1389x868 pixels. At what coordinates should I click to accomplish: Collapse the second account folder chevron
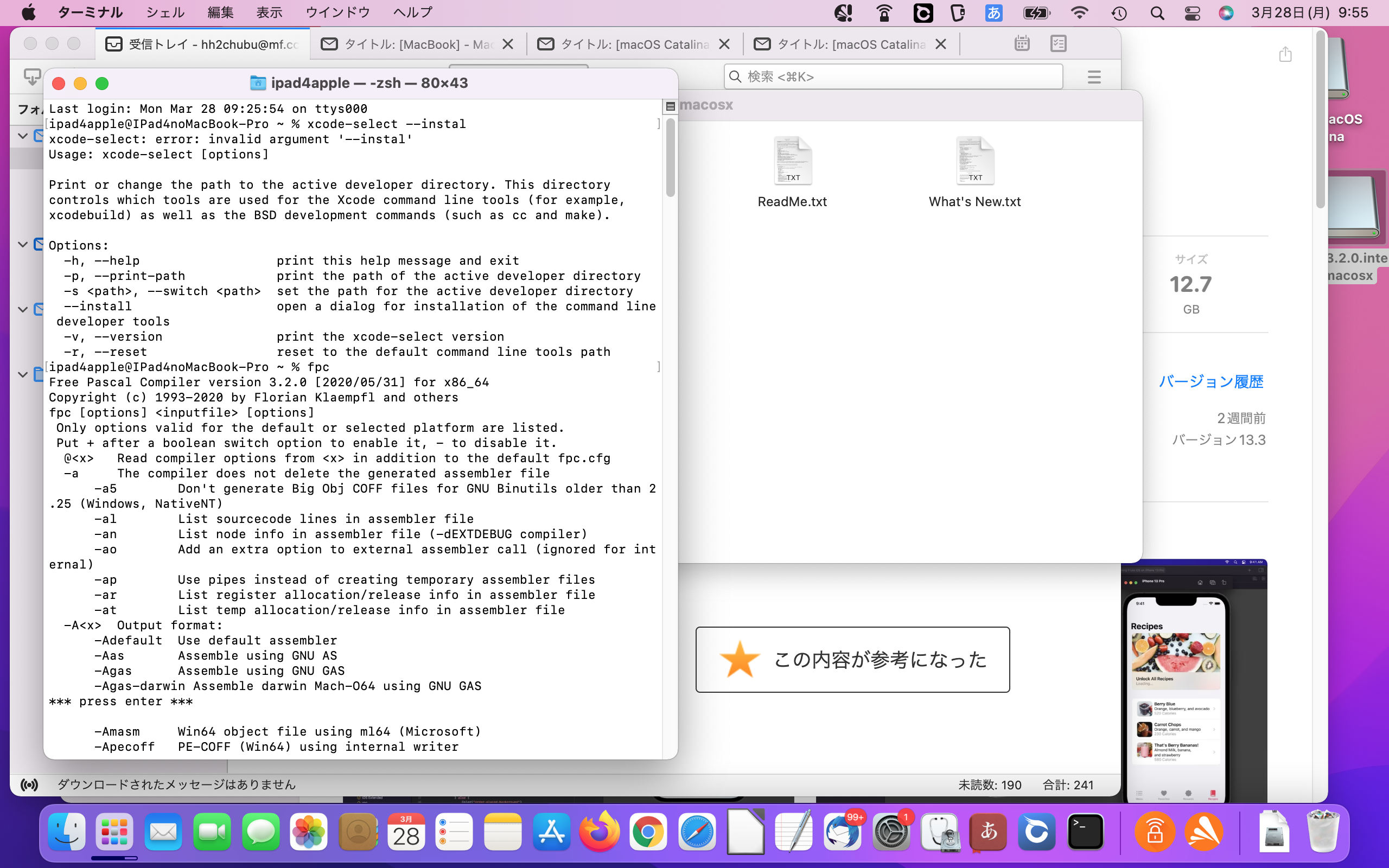[23, 245]
